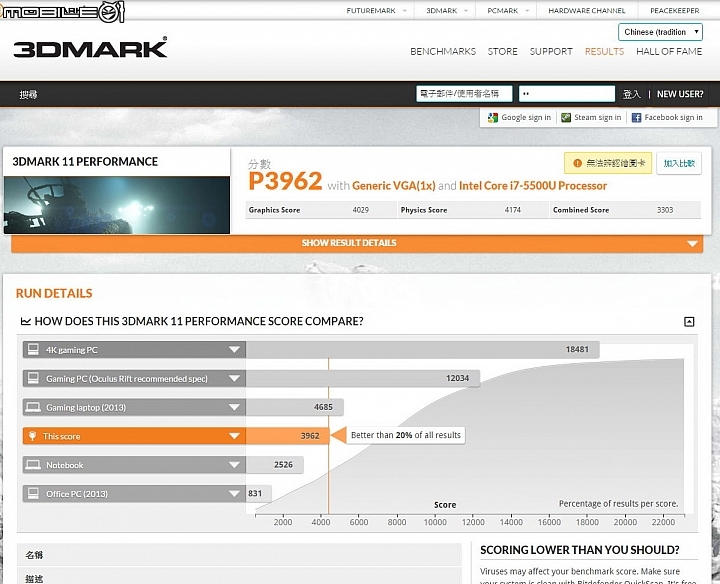
Task: Expand the 4K gaming PC row arrow
Action: (234, 350)
